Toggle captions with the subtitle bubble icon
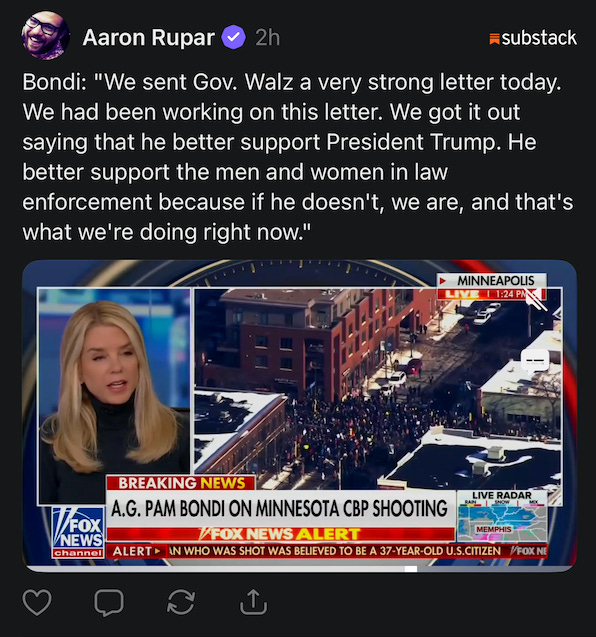Viewport: 596px width, 637px height. click(535, 361)
